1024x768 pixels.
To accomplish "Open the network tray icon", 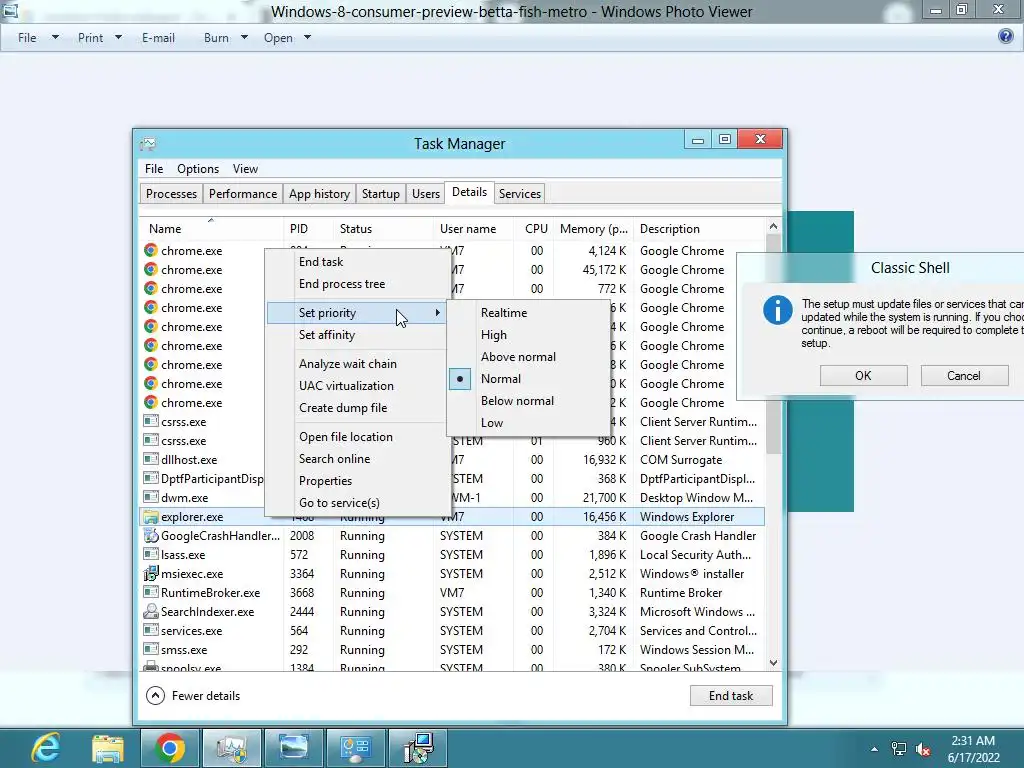I will pos(899,749).
